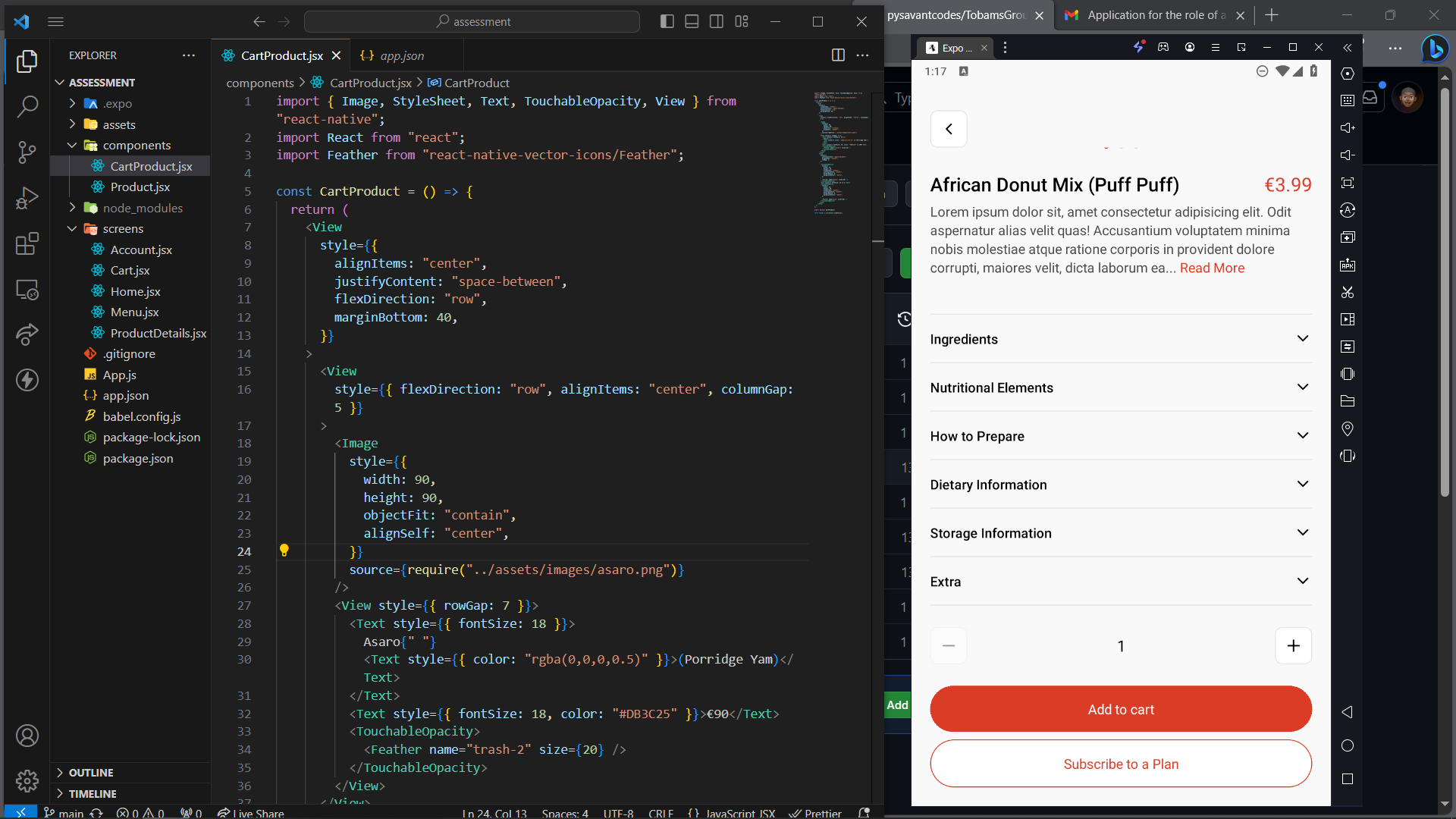Click the rotate icon in the emulator sidebar

(1348, 210)
